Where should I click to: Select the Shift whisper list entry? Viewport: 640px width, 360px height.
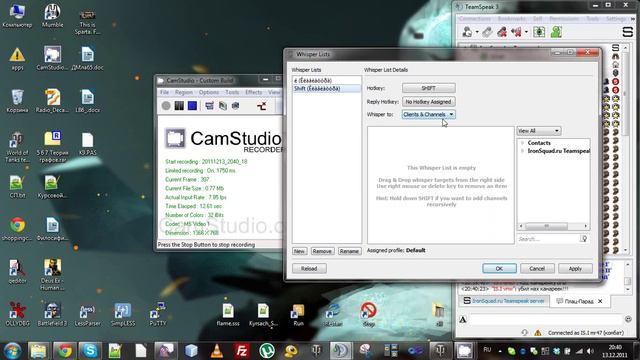pos(327,88)
